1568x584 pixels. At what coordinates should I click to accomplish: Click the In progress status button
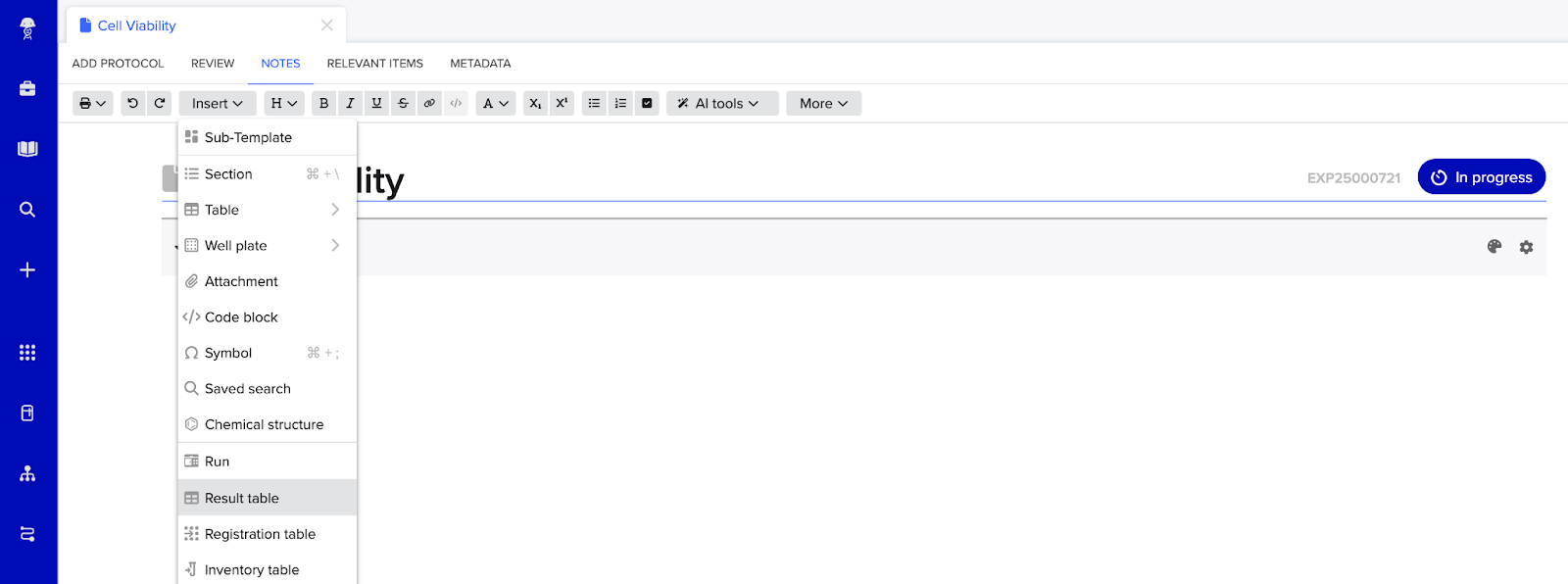coord(1481,177)
